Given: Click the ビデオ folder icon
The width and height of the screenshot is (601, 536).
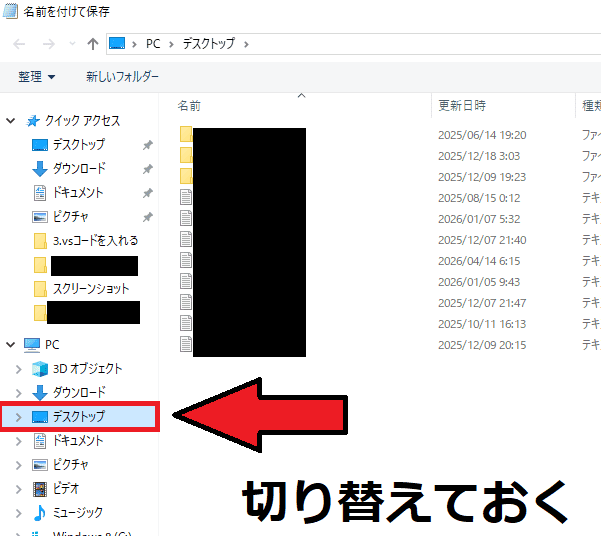Looking at the screenshot, I should tap(40, 489).
